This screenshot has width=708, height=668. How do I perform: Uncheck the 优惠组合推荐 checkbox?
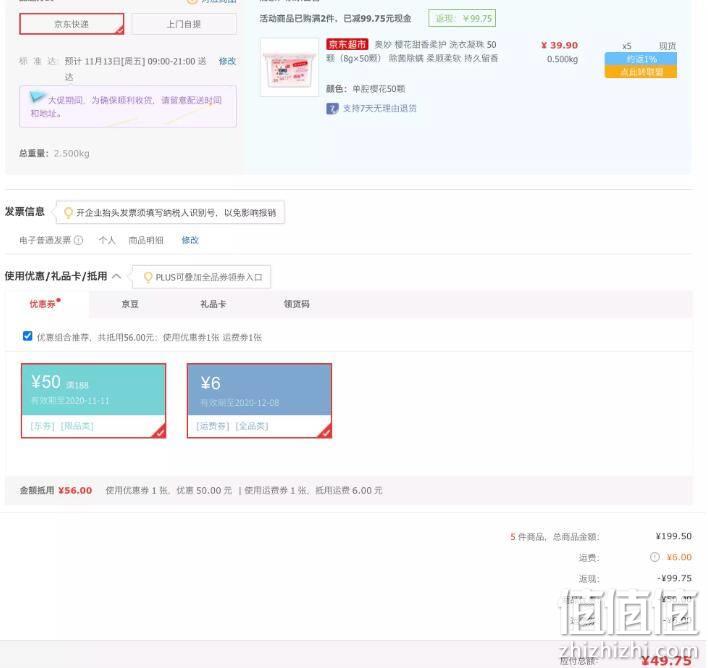click(28, 336)
